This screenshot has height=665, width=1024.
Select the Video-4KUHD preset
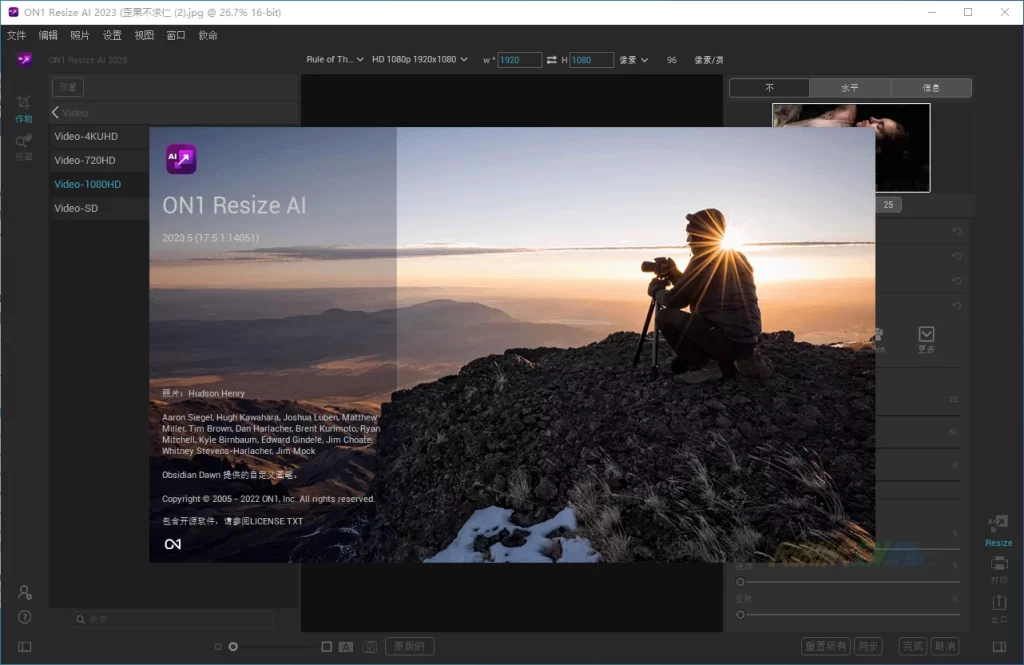pos(86,136)
